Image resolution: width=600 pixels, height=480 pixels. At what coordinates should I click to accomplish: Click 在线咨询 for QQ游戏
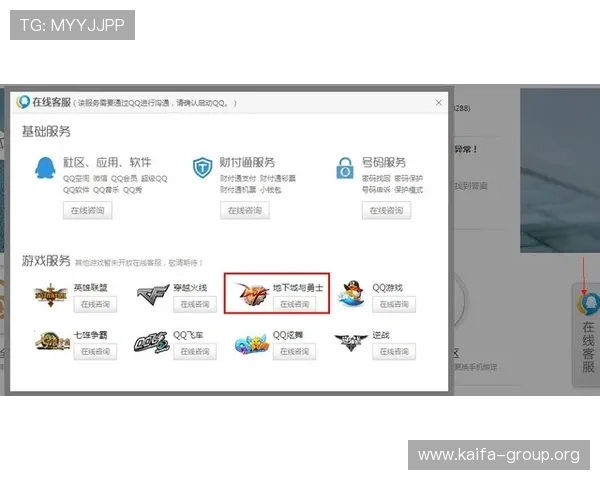[x=394, y=304]
